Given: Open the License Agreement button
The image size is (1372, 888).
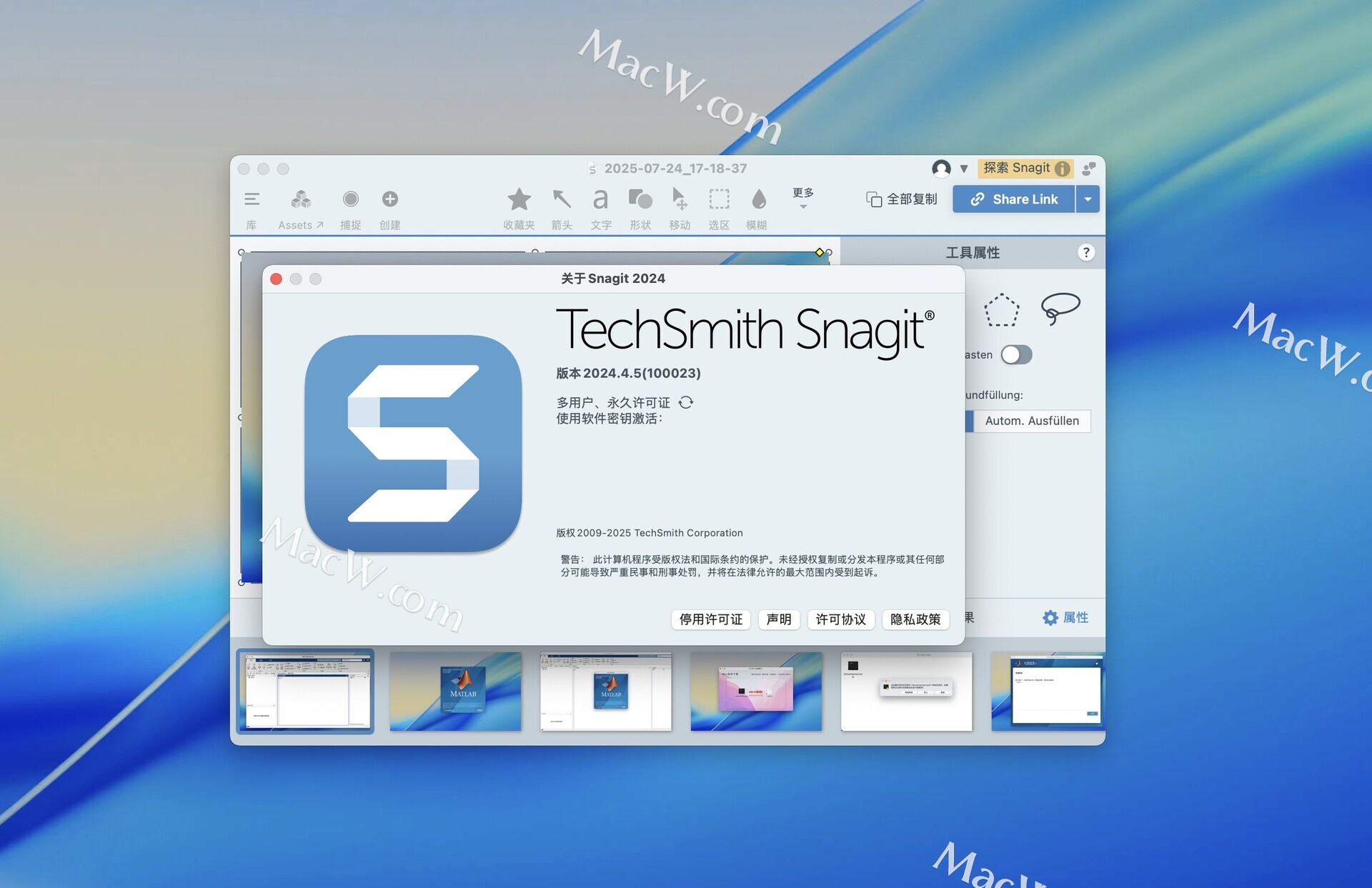Looking at the screenshot, I should (x=841, y=619).
